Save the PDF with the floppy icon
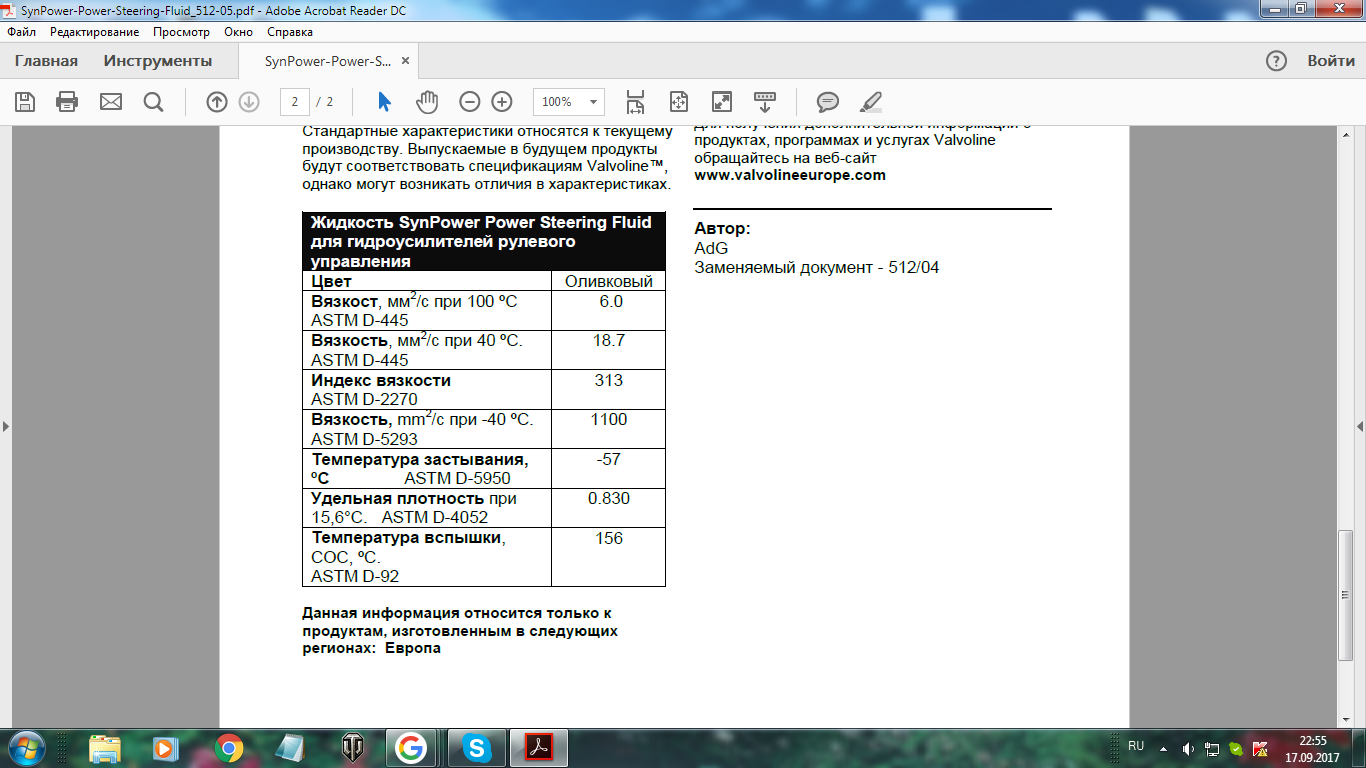Screen dimensions: 1366x768 [x=25, y=102]
